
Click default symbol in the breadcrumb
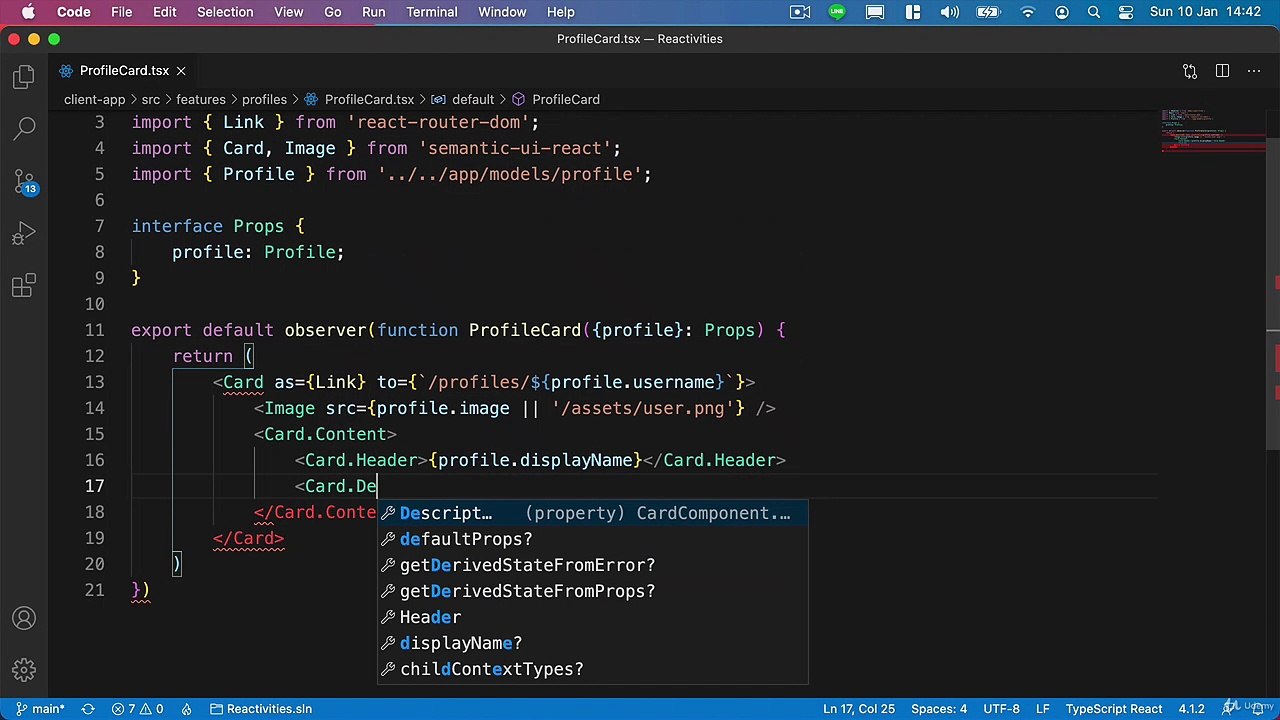[472, 99]
